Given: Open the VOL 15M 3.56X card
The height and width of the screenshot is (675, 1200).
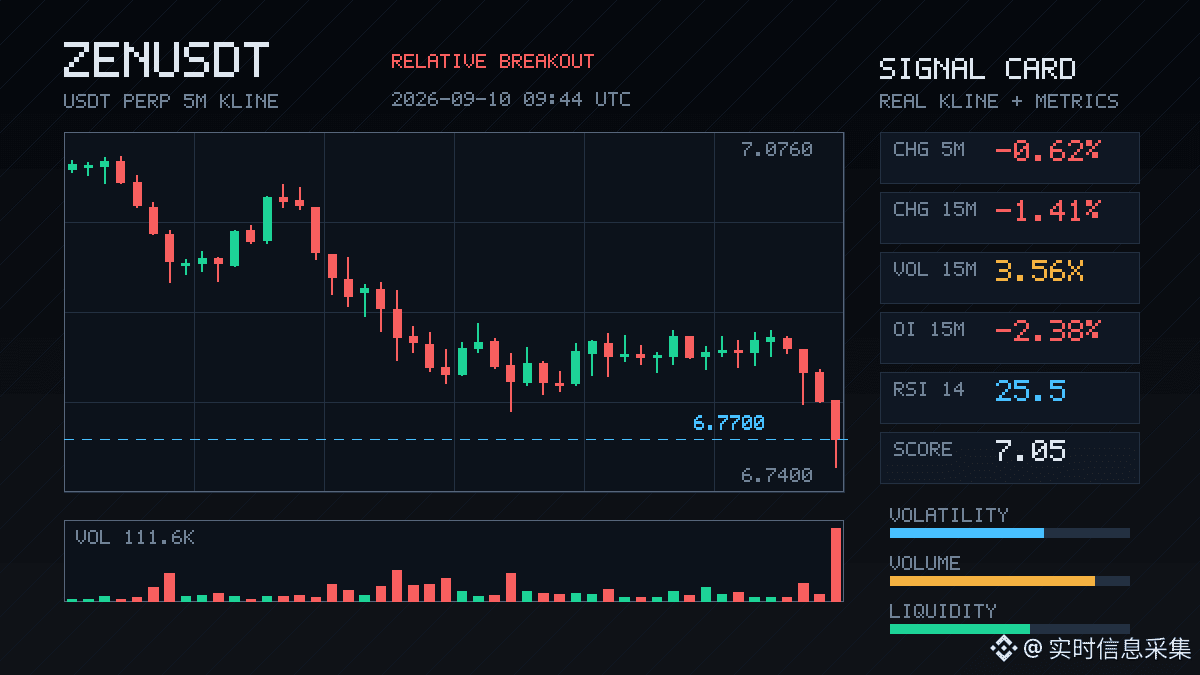Looking at the screenshot, I should tap(1009, 277).
